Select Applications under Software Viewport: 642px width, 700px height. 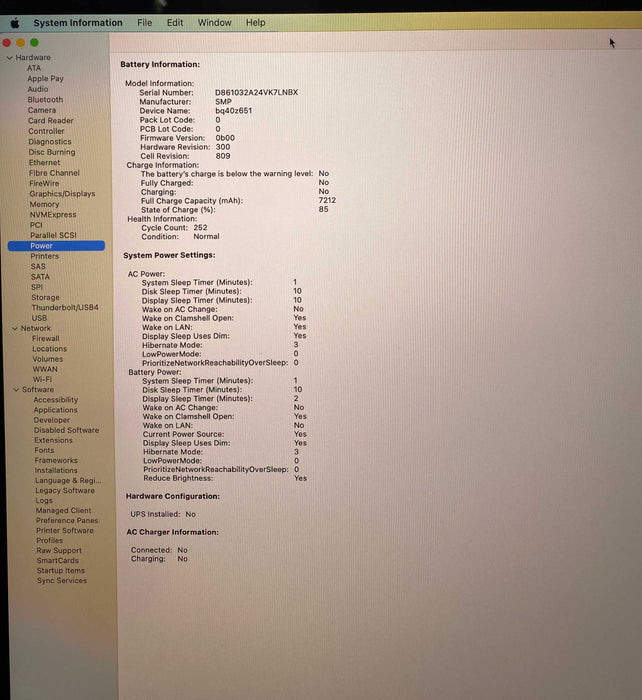(x=55, y=410)
